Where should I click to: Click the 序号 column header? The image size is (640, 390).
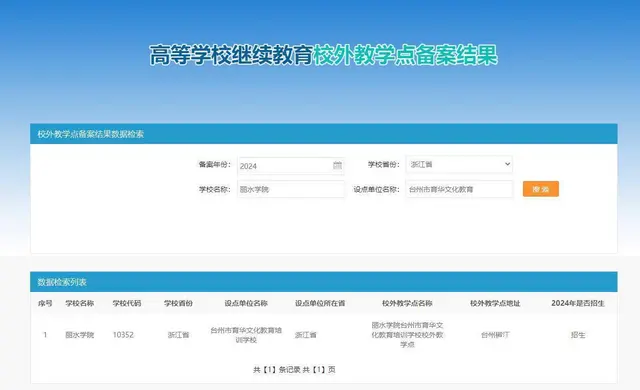pyautogui.click(x=45, y=303)
